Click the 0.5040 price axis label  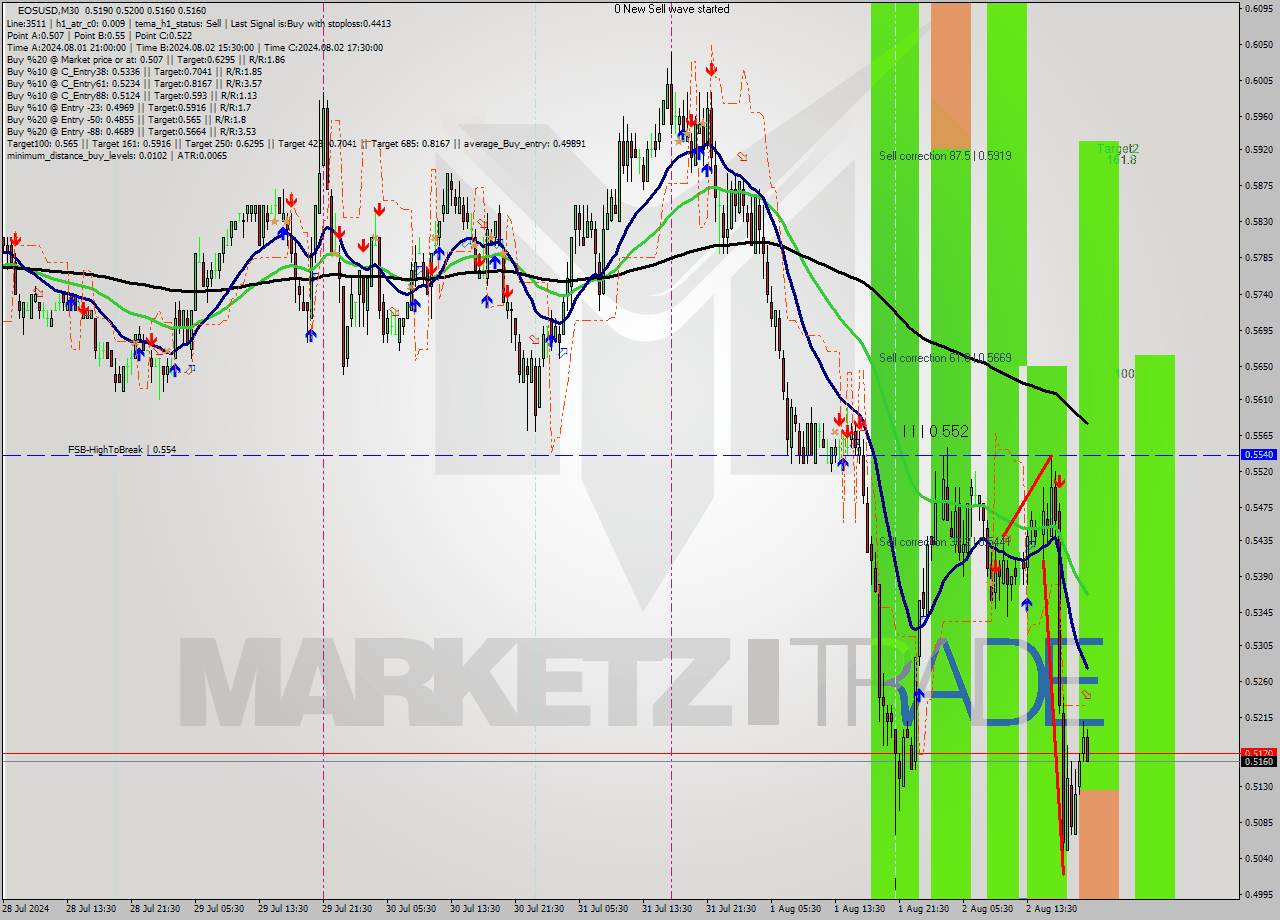1259,859
